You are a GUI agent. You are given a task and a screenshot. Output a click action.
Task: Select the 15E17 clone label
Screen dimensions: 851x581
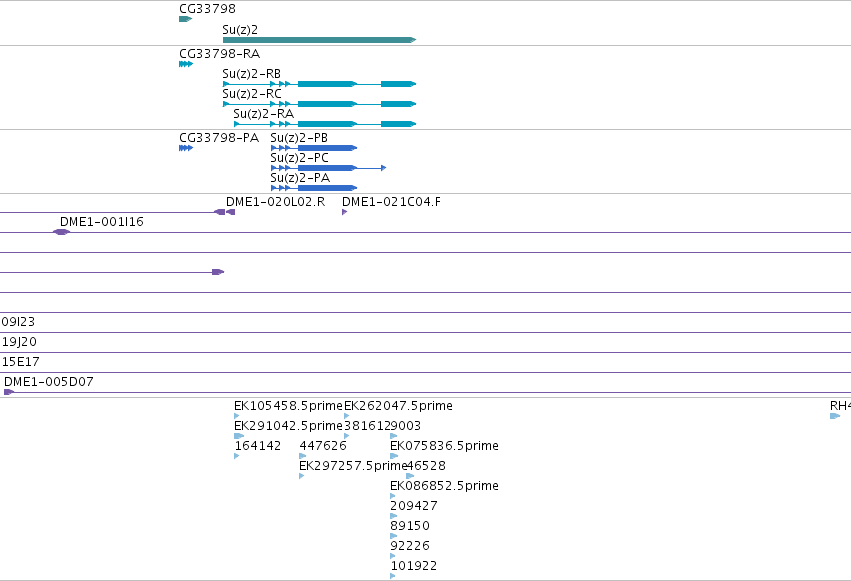tap(20, 362)
